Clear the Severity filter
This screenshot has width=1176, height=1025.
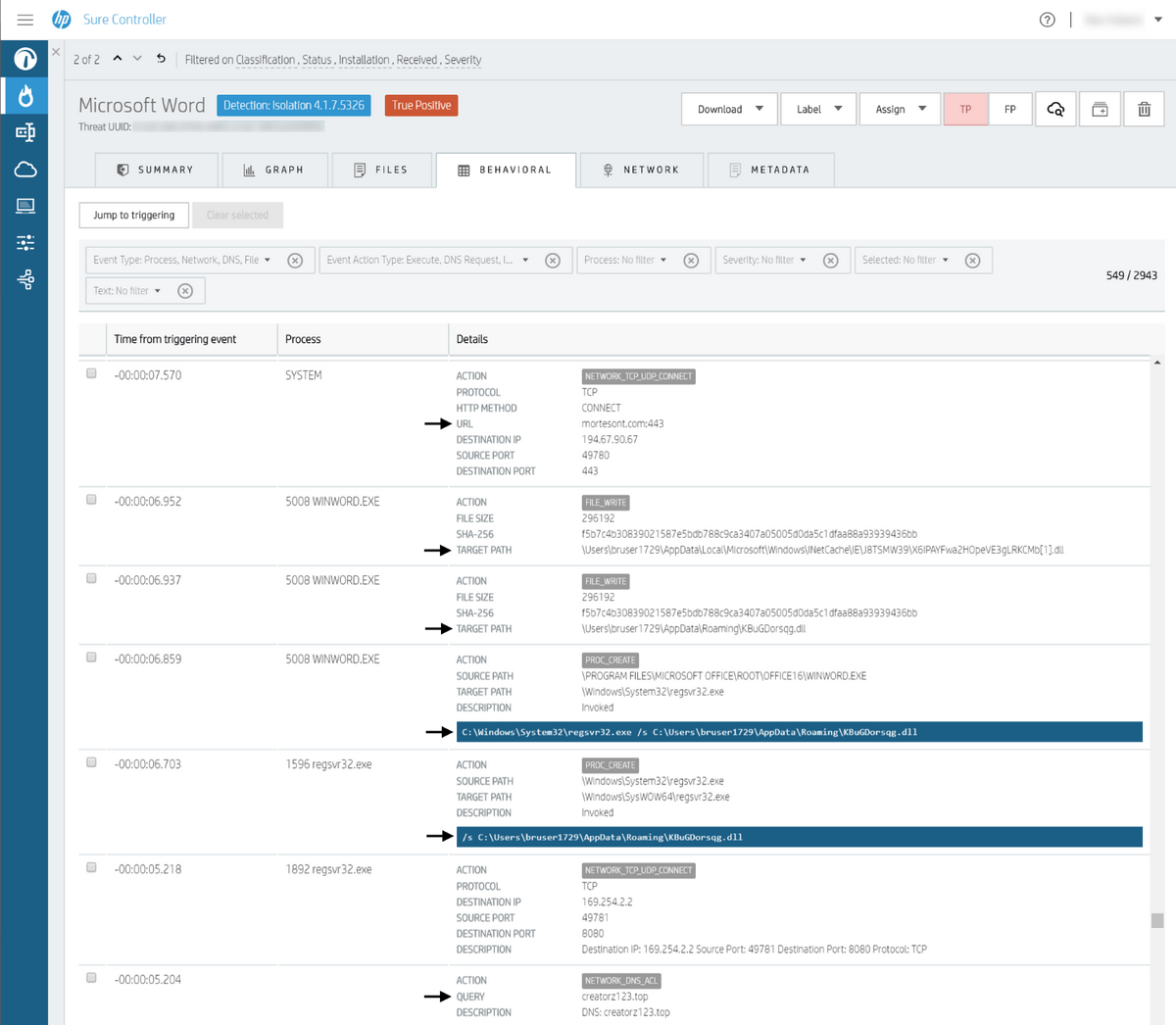click(x=831, y=261)
